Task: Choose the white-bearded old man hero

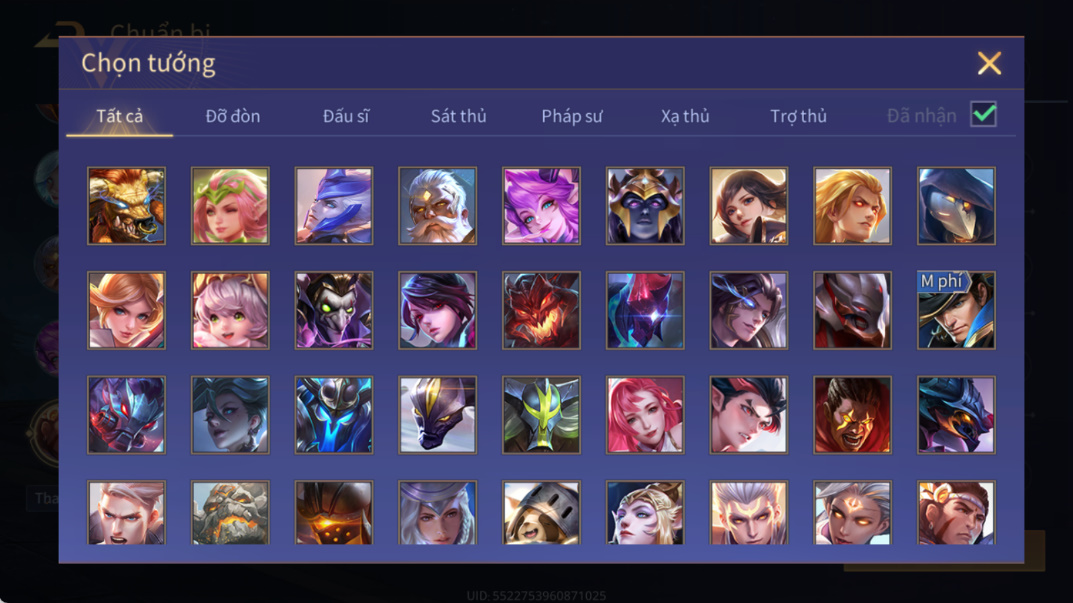Action: 437,206
